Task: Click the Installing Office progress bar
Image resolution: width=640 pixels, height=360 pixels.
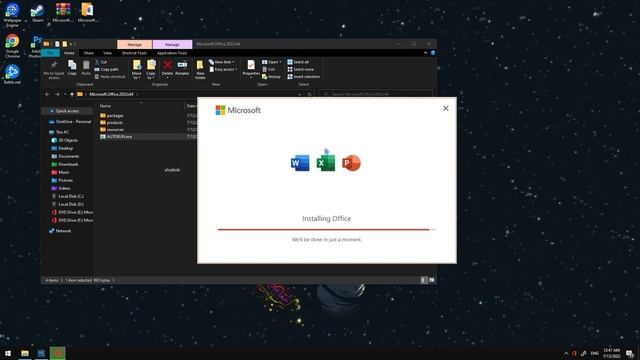Action: pyautogui.click(x=327, y=229)
